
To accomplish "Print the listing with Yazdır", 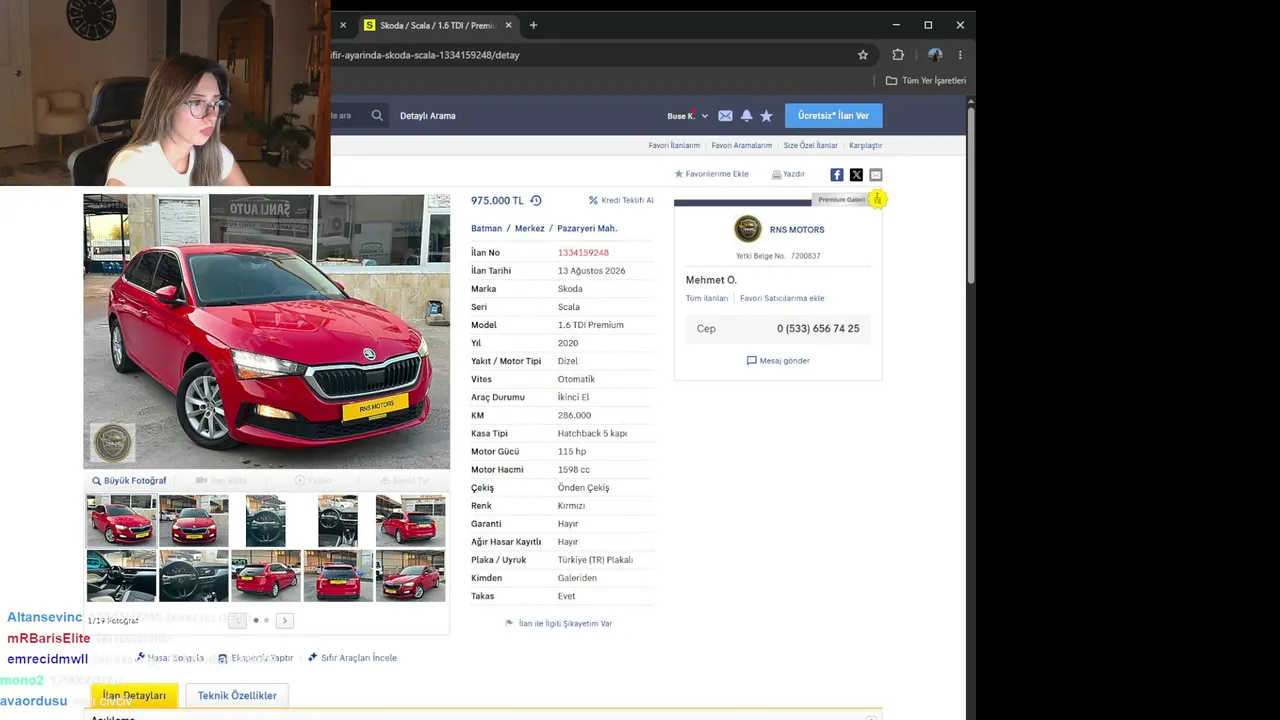I will (788, 174).
